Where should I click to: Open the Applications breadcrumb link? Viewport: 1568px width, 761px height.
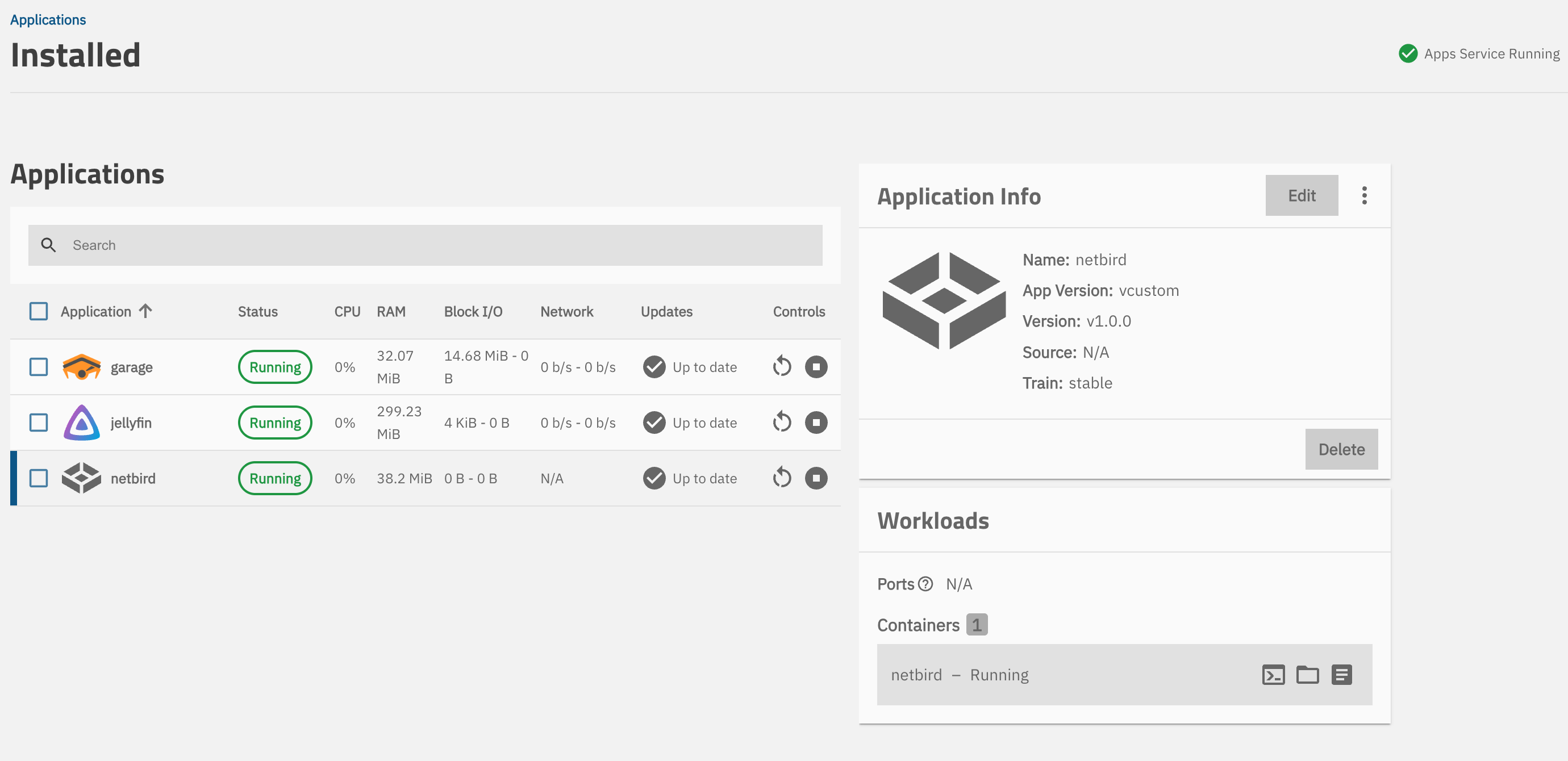(48, 19)
